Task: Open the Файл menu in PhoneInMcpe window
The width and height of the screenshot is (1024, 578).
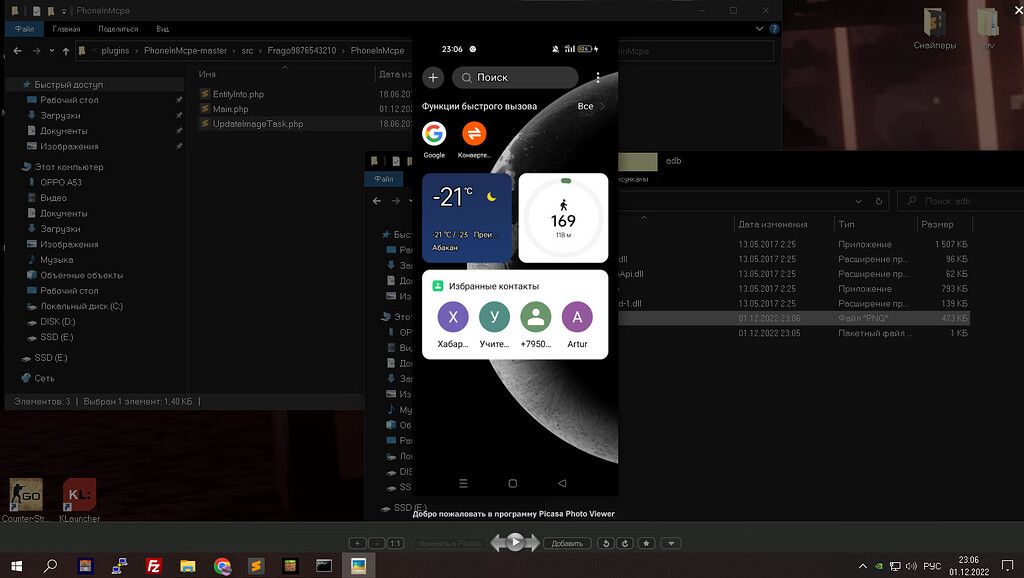Action: point(24,29)
